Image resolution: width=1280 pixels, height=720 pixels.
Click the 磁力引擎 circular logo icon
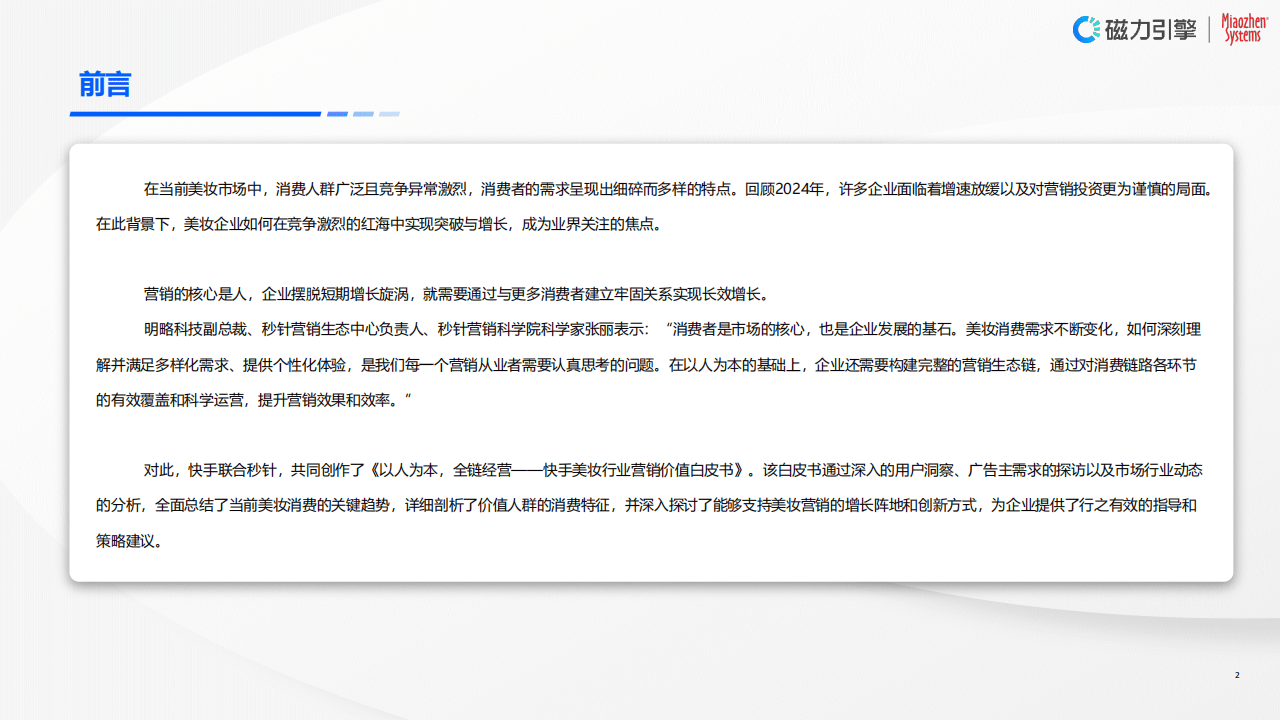1086,30
